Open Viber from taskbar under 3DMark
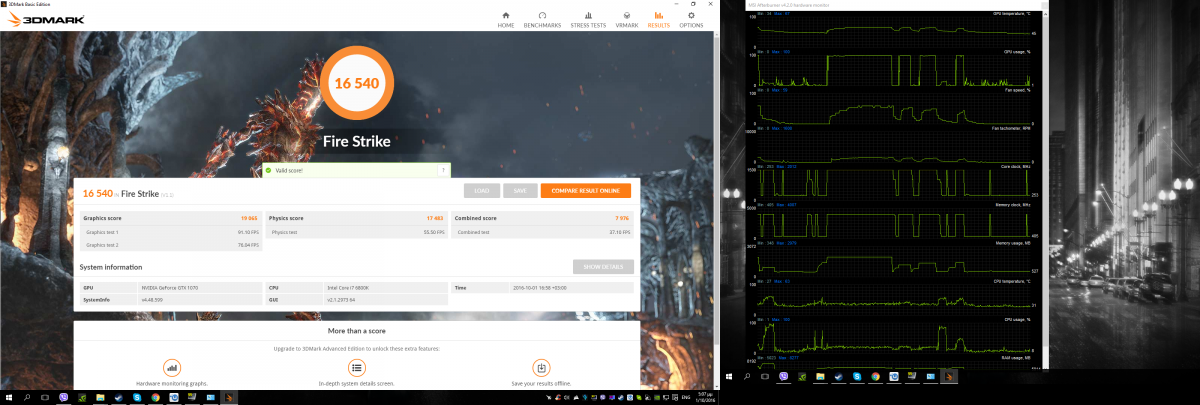 coord(63,398)
